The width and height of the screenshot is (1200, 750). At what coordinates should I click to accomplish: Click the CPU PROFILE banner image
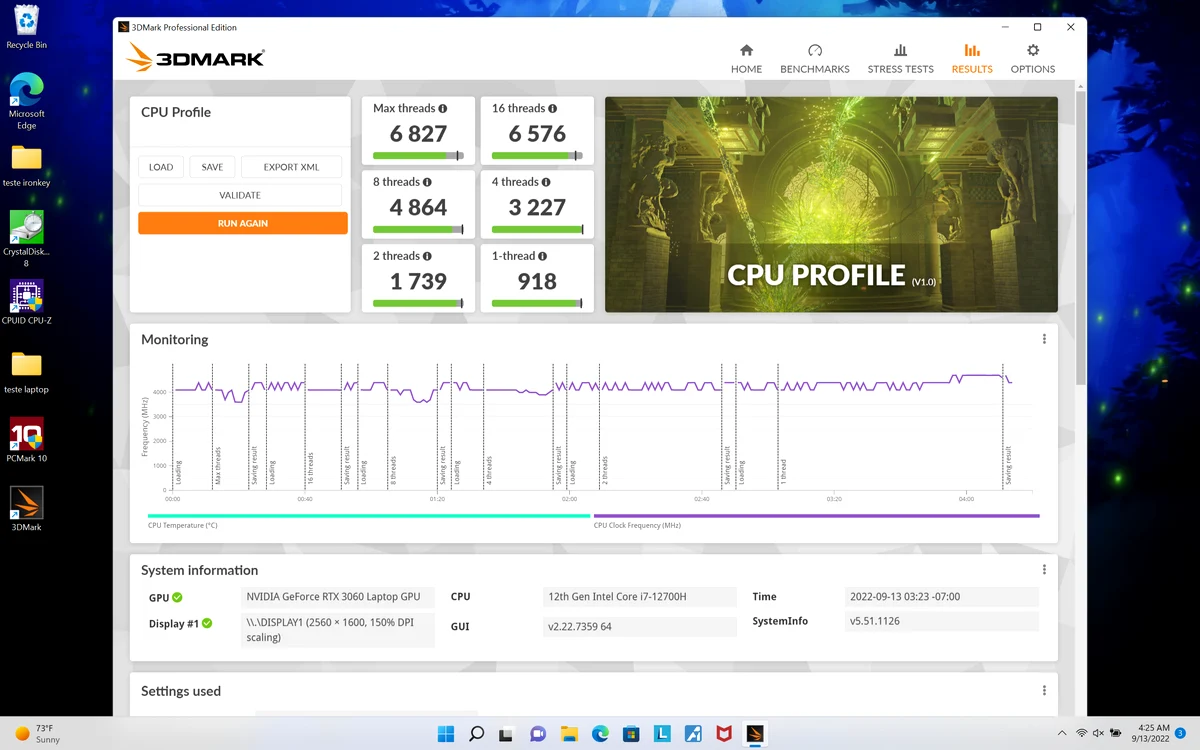(x=831, y=204)
